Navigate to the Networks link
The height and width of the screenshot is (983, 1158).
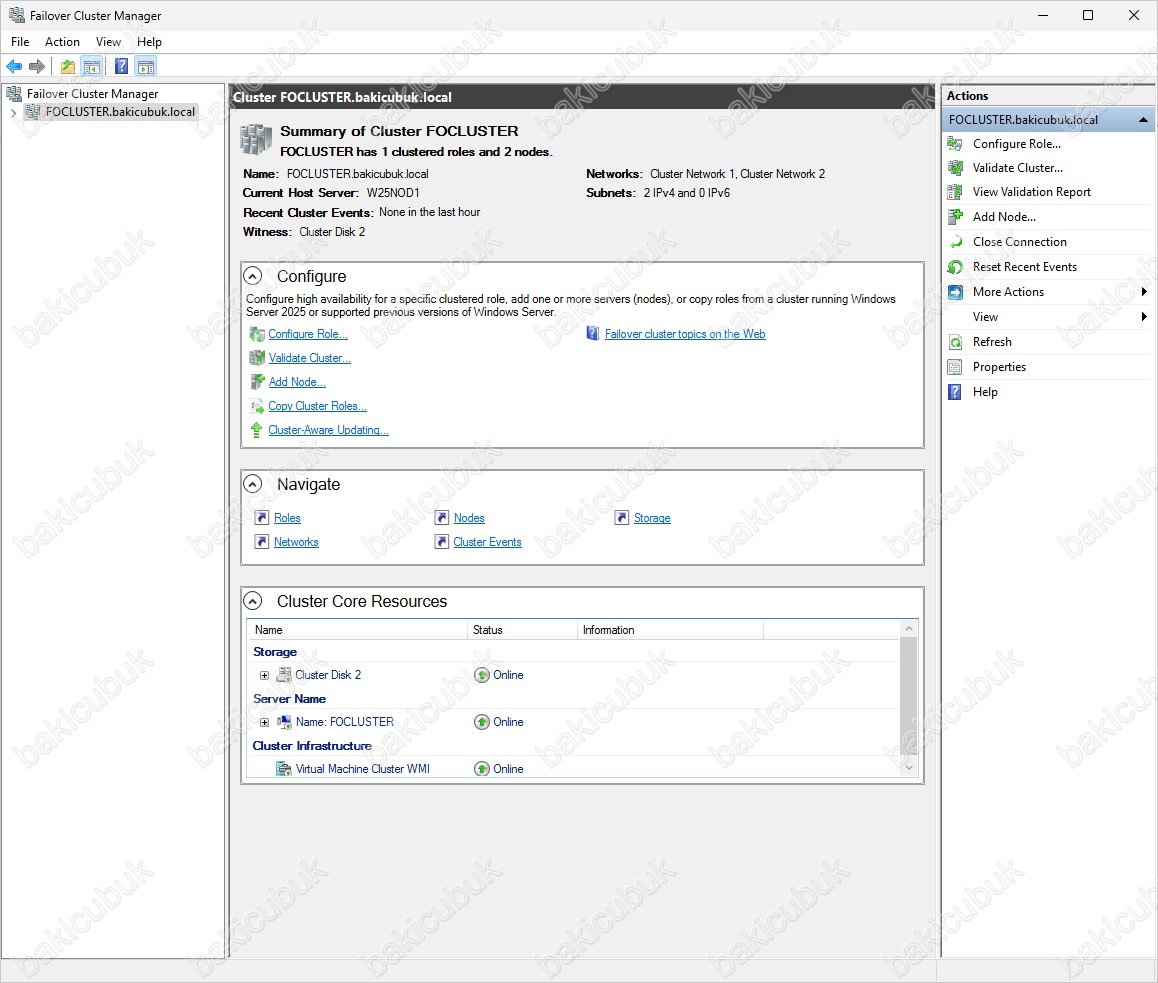coord(296,542)
